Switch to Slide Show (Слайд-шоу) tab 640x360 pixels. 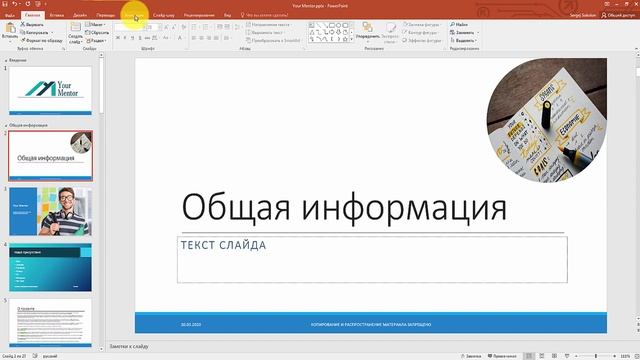[163, 15]
